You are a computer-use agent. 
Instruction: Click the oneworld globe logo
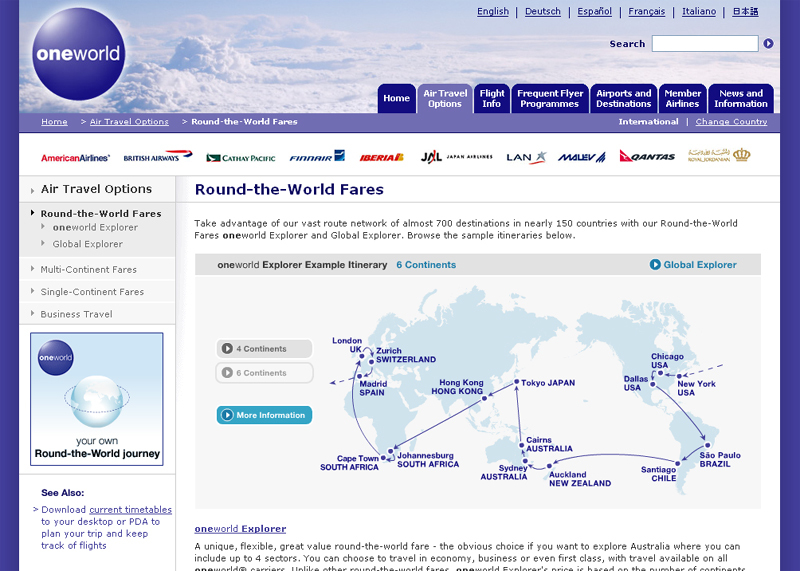79,54
